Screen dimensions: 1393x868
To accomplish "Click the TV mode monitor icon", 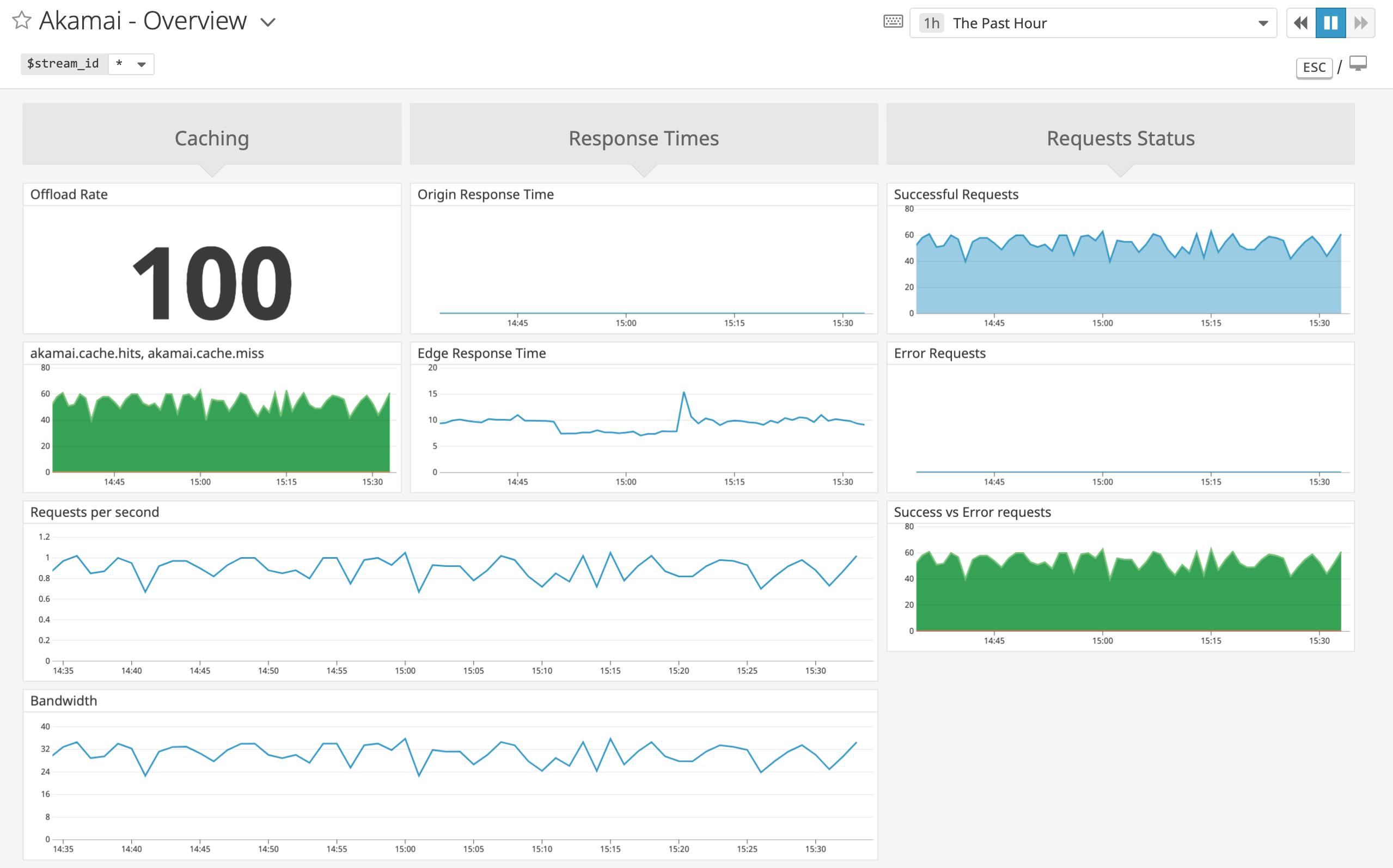I will (1358, 63).
